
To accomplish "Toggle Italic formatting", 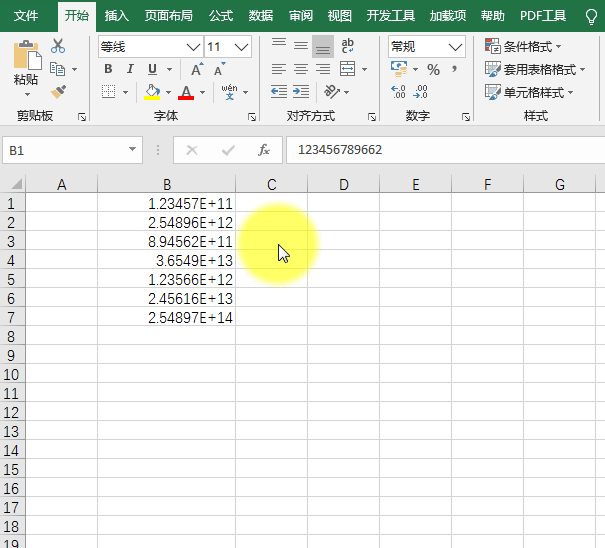I will click(130, 69).
